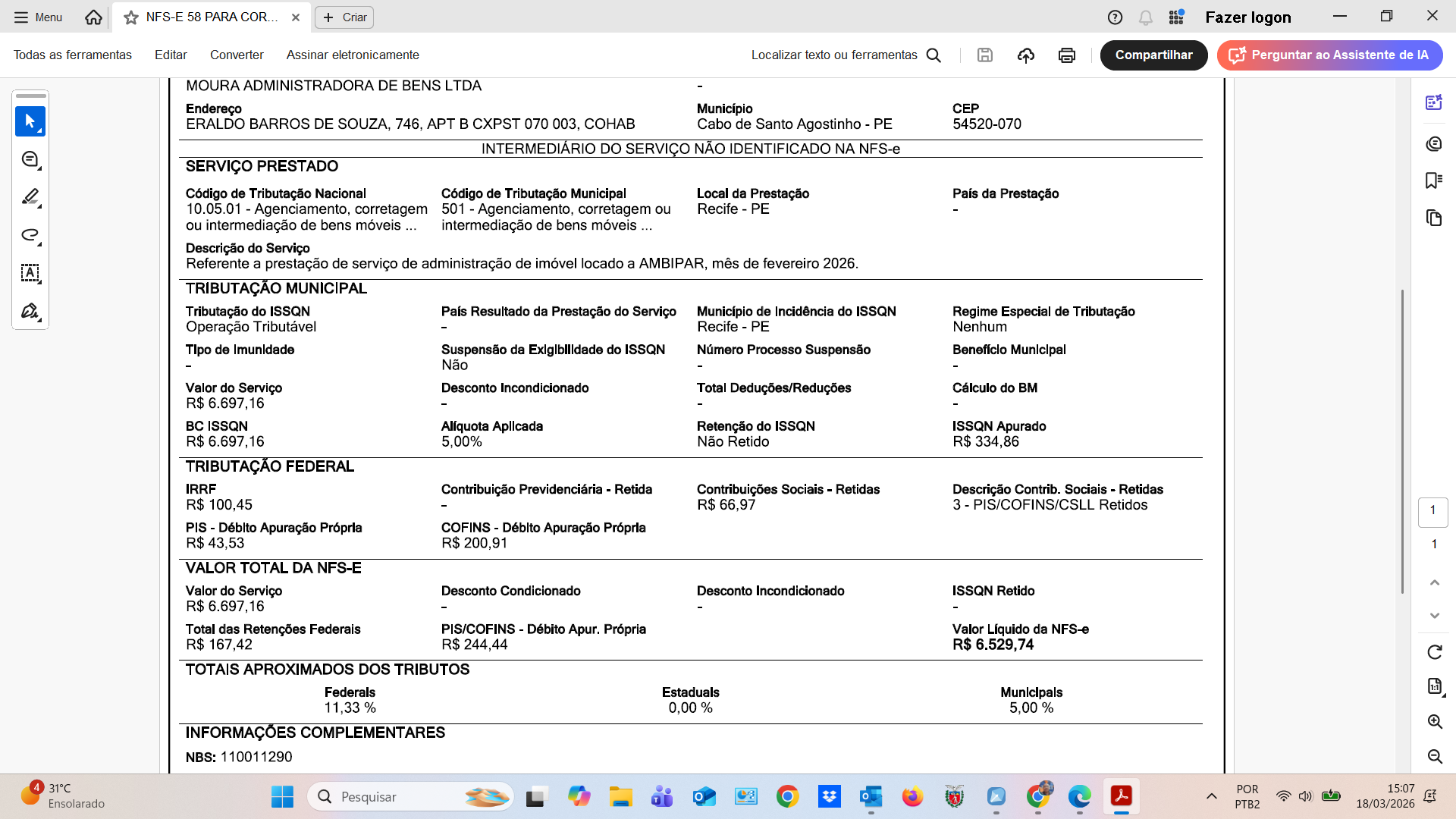Image resolution: width=1456 pixels, height=819 pixels.
Task: Click the vertical document scrollbar
Action: [1402, 440]
